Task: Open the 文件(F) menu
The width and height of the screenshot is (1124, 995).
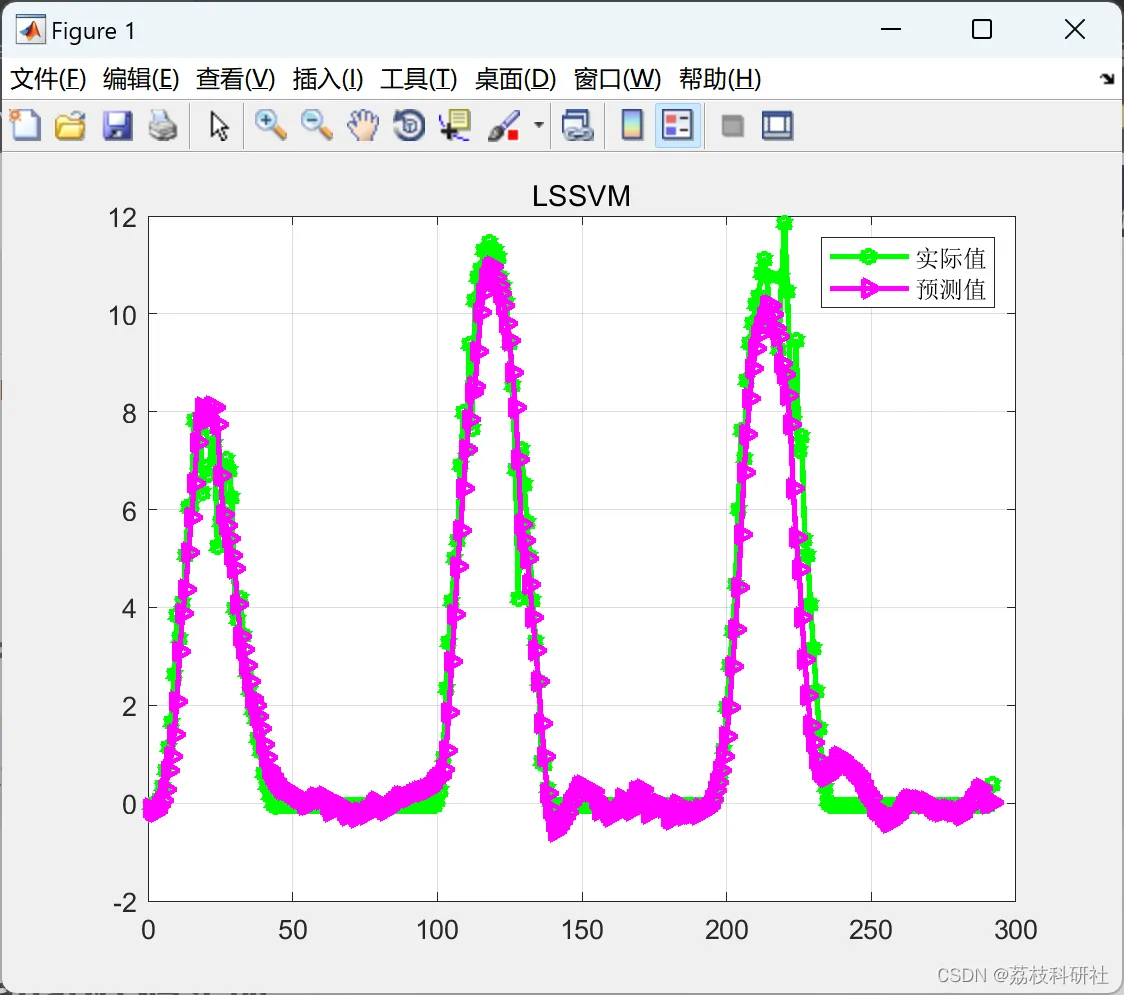Action: (49, 79)
